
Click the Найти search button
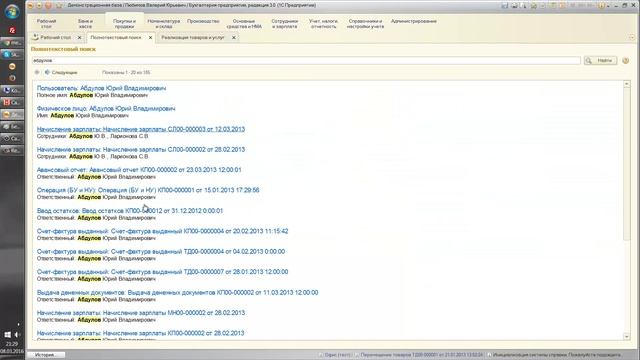tap(600, 61)
